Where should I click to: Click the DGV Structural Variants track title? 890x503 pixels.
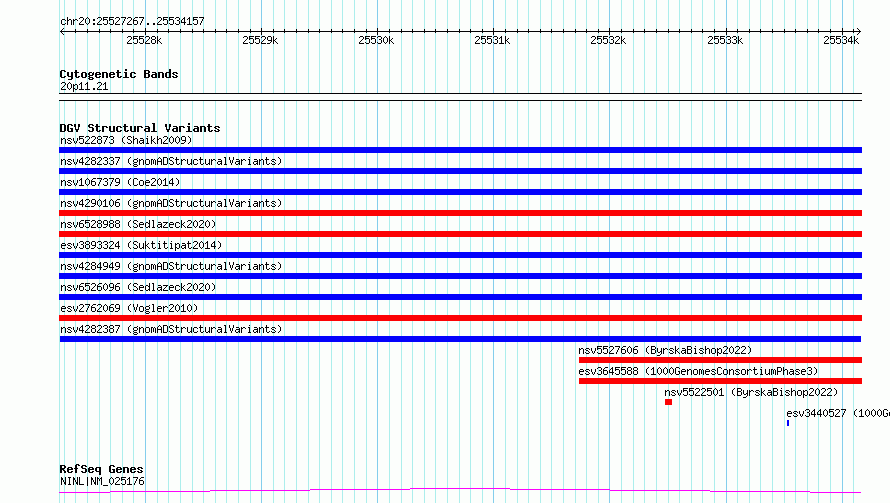[x=140, y=128]
